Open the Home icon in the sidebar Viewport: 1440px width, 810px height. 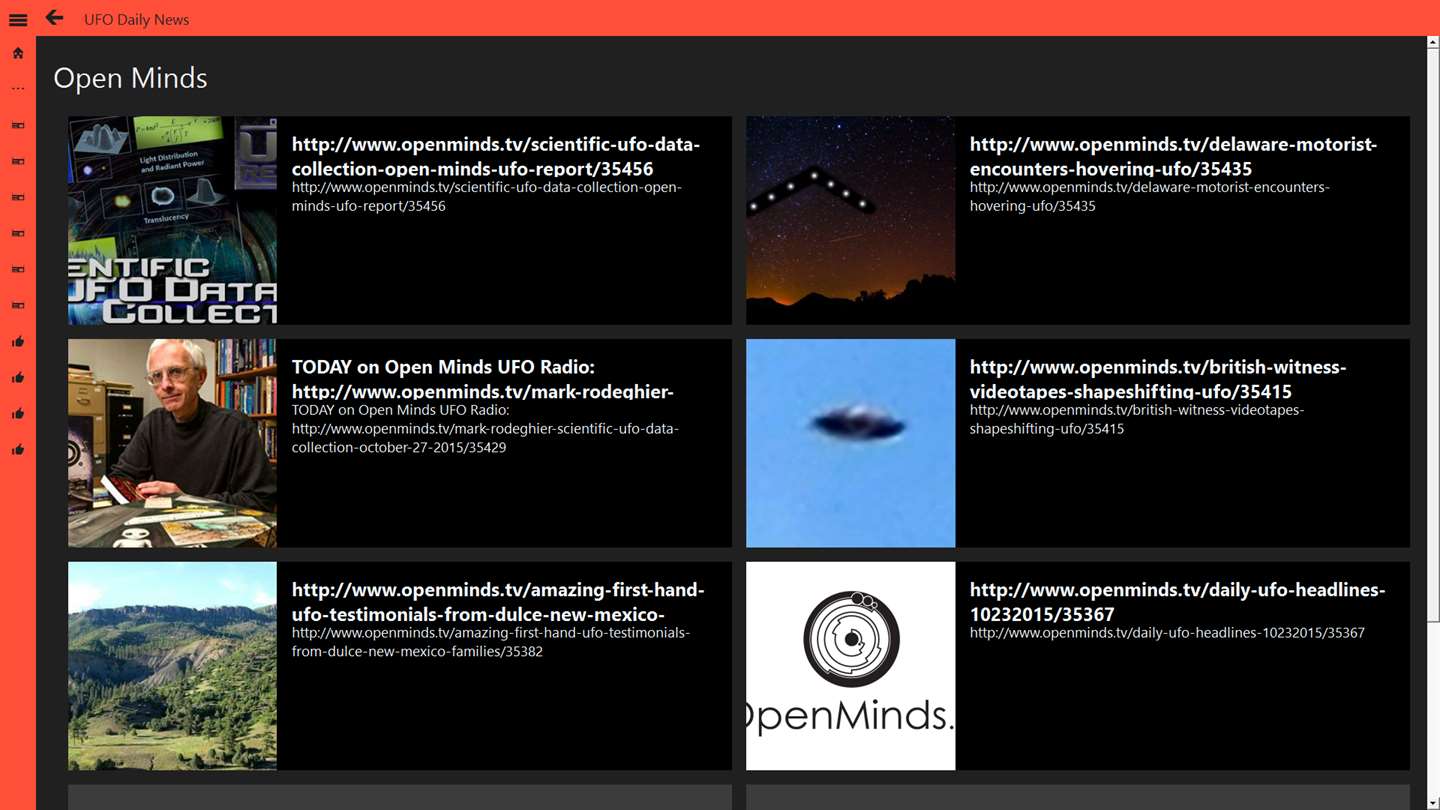click(18, 53)
